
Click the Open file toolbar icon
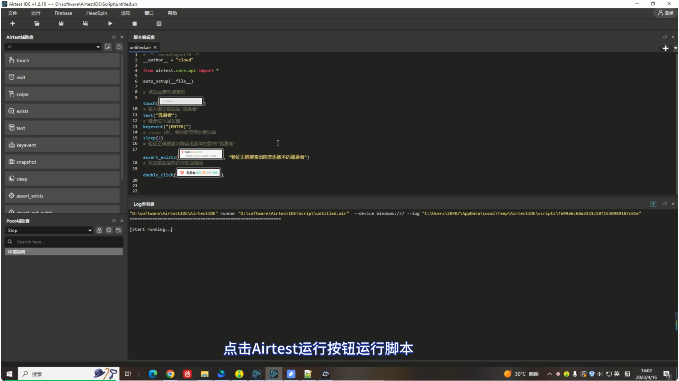tap(37, 24)
